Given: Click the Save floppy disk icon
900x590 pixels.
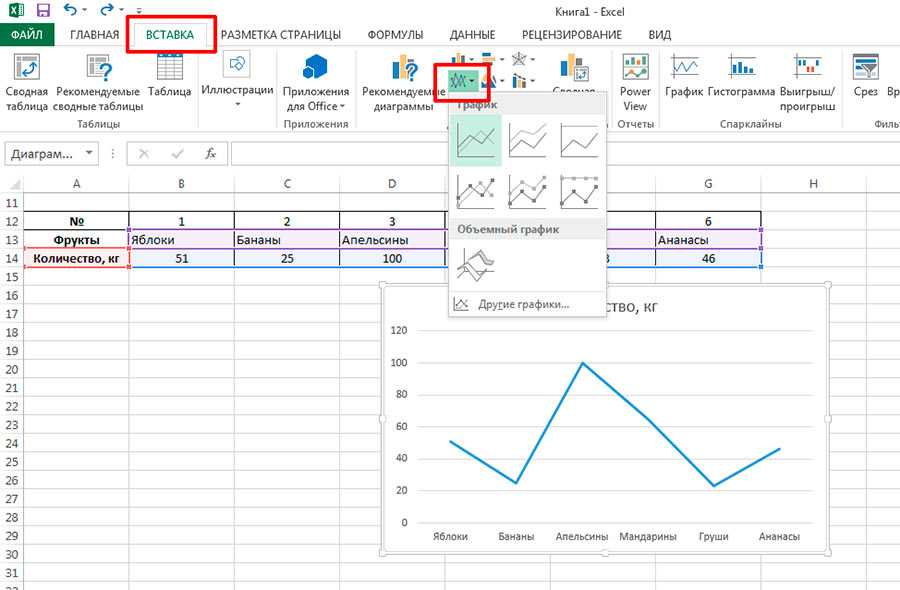Looking at the screenshot, I should (43, 10).
